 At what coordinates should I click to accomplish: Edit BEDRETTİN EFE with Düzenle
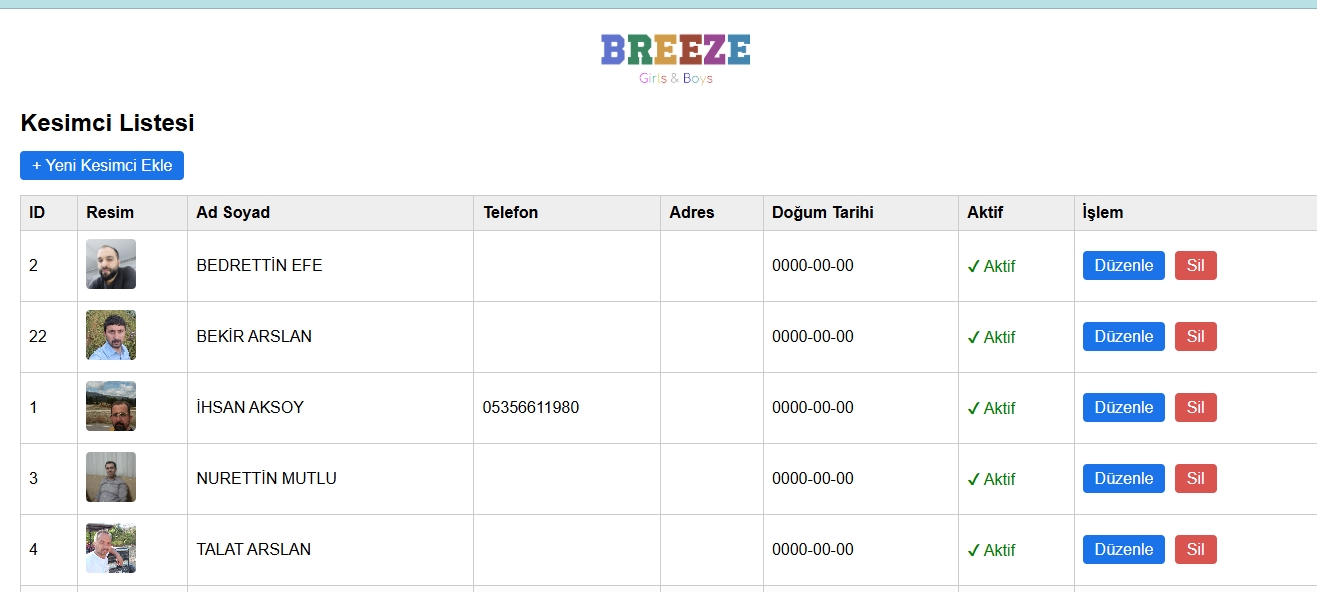pyautogui.click(x=1124, y=265)
